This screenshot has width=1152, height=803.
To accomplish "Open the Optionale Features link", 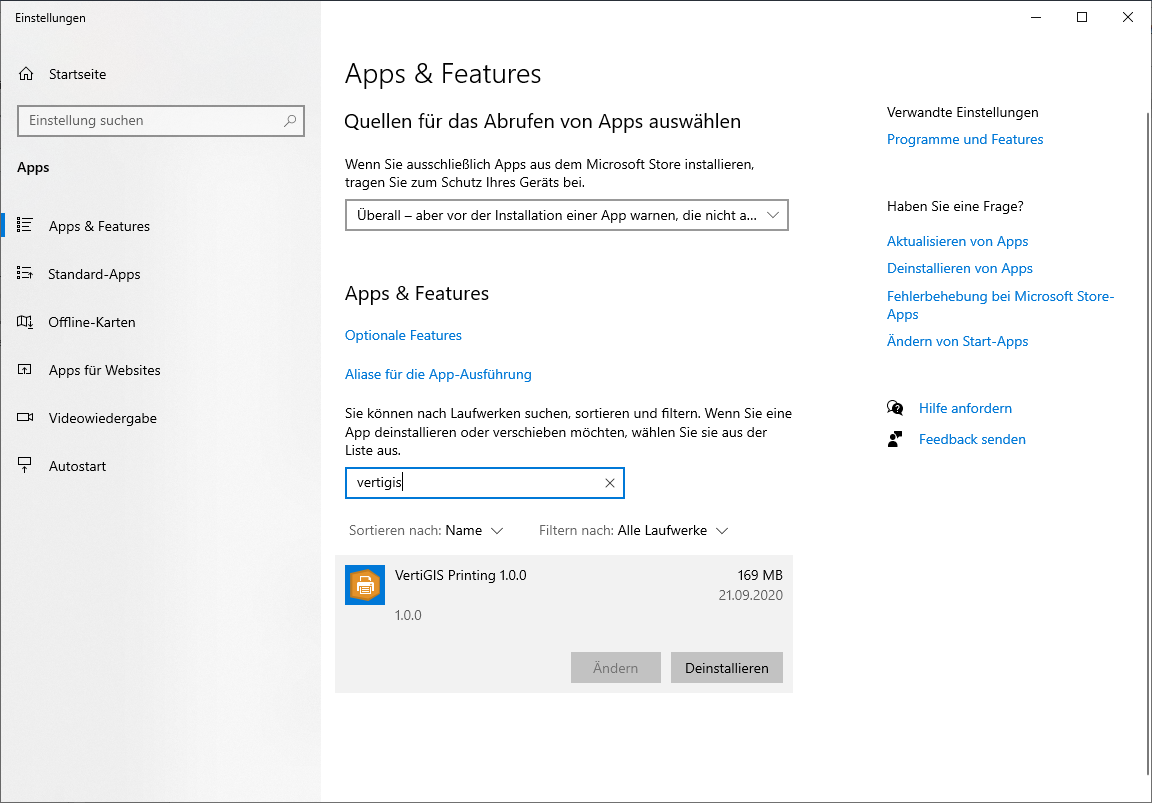I will click(x=403, y=335).
